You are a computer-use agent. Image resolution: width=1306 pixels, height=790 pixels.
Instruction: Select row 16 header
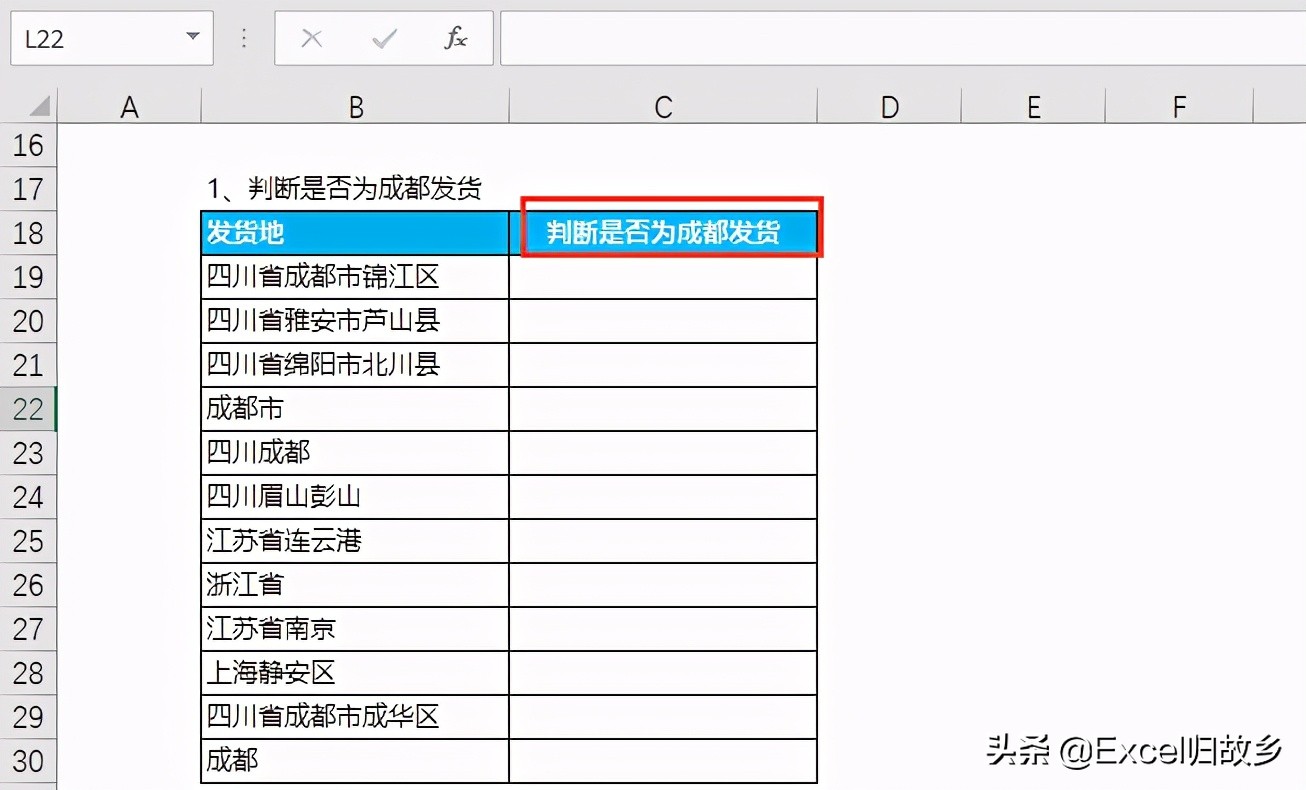click(28, 145)
